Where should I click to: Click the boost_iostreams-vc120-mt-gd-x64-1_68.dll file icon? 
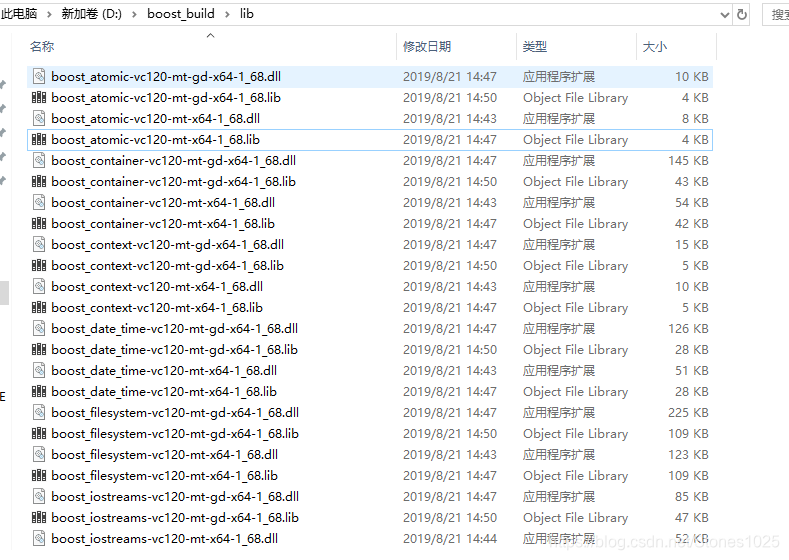[39, 497]
